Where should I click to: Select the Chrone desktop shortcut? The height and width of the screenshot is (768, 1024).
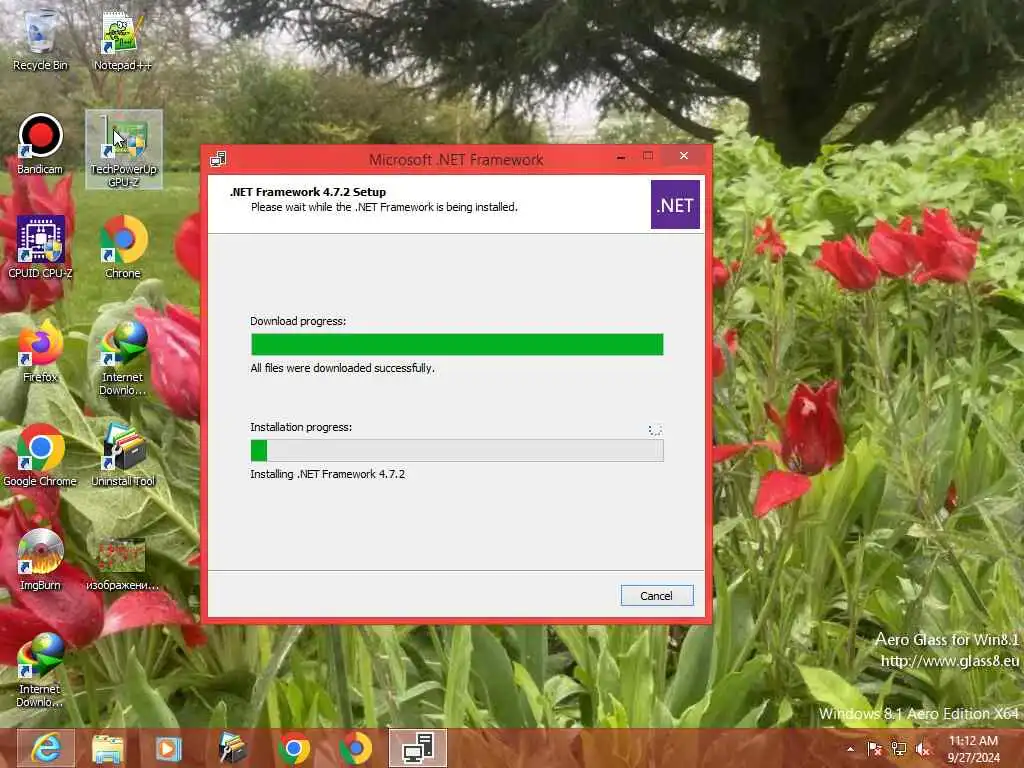[123, 248]
